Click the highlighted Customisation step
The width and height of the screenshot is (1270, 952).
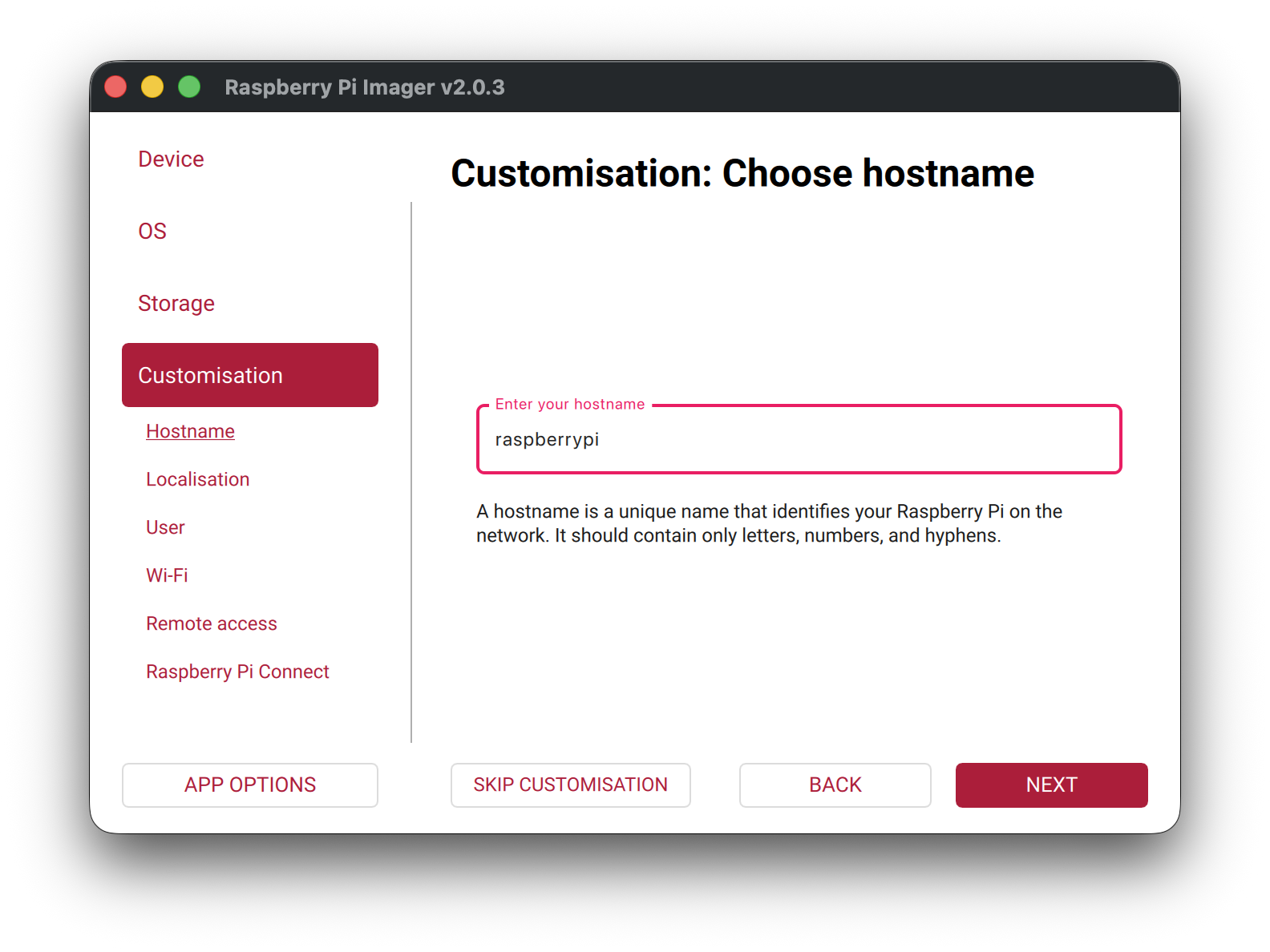click(249, 375)
